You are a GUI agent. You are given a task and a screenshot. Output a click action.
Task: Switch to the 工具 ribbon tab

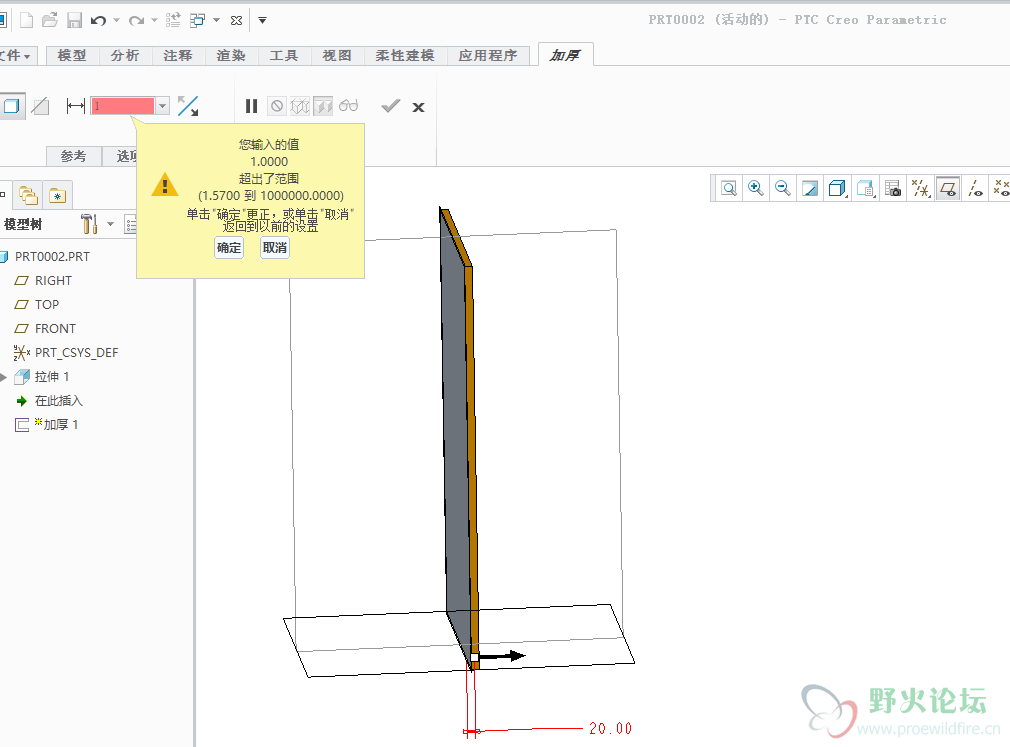(283, 56)
